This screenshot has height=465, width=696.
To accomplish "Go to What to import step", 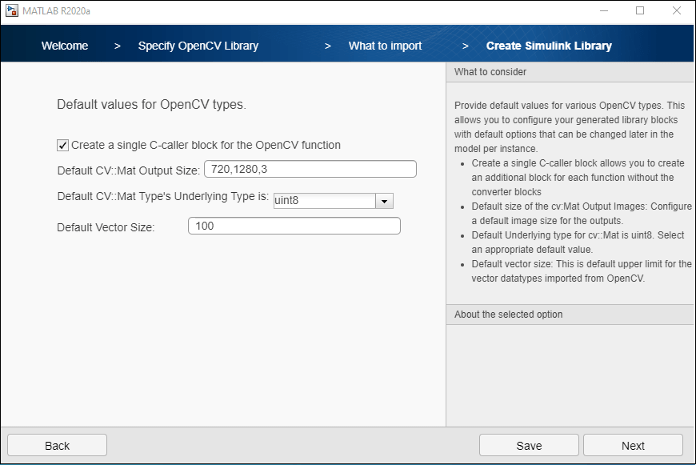I will point(385,46).
